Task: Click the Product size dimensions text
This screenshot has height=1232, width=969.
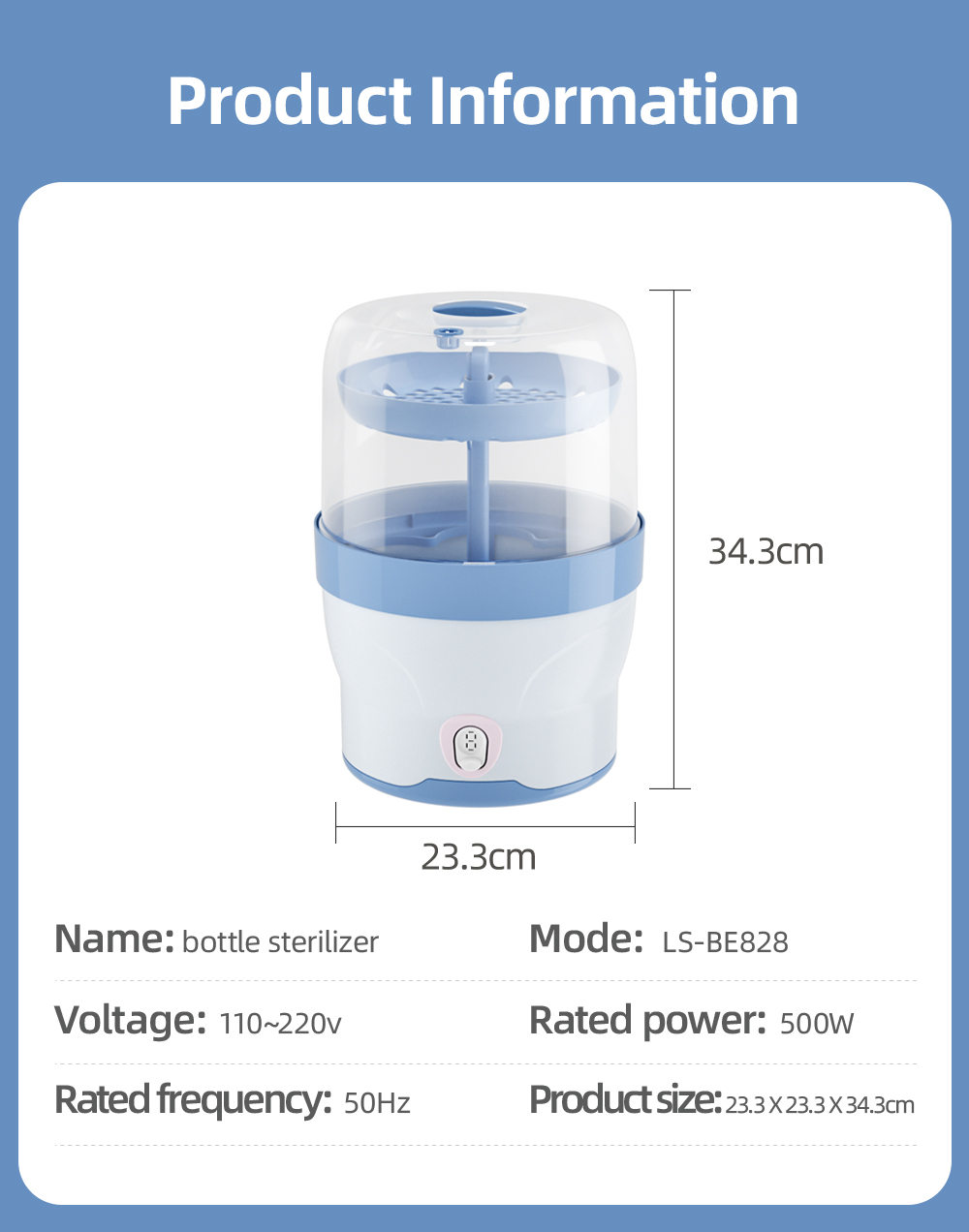Action: (820, 1104)
